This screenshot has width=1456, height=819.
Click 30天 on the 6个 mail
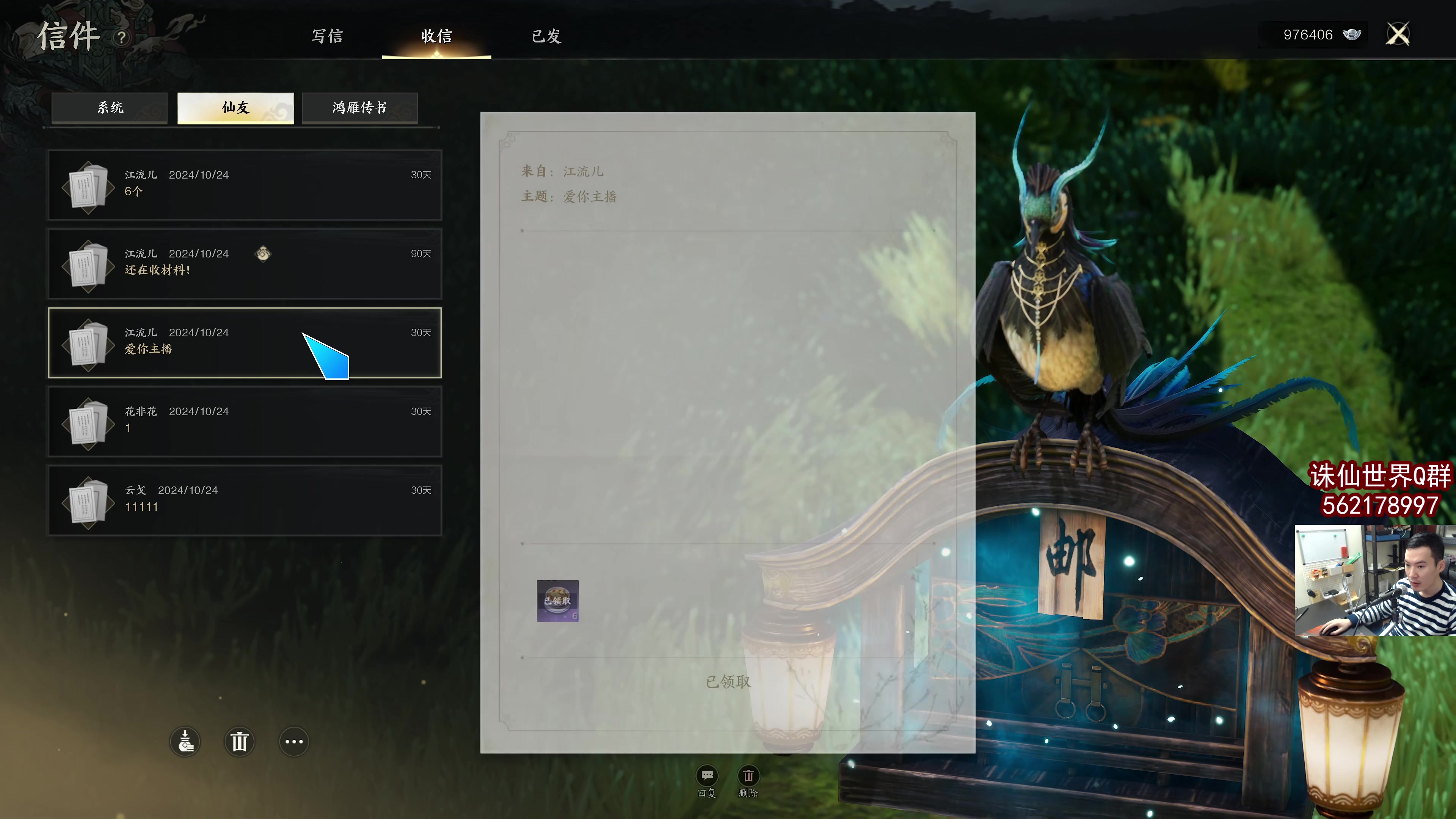pos(420,175)
